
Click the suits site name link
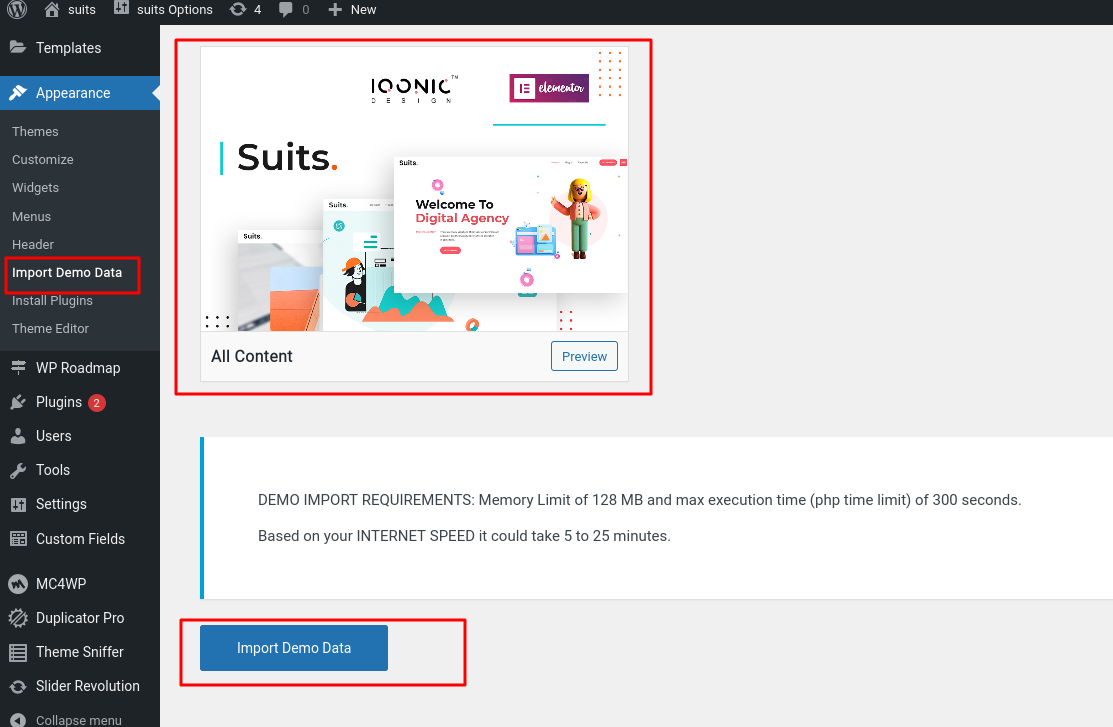(x=82, y=9)
